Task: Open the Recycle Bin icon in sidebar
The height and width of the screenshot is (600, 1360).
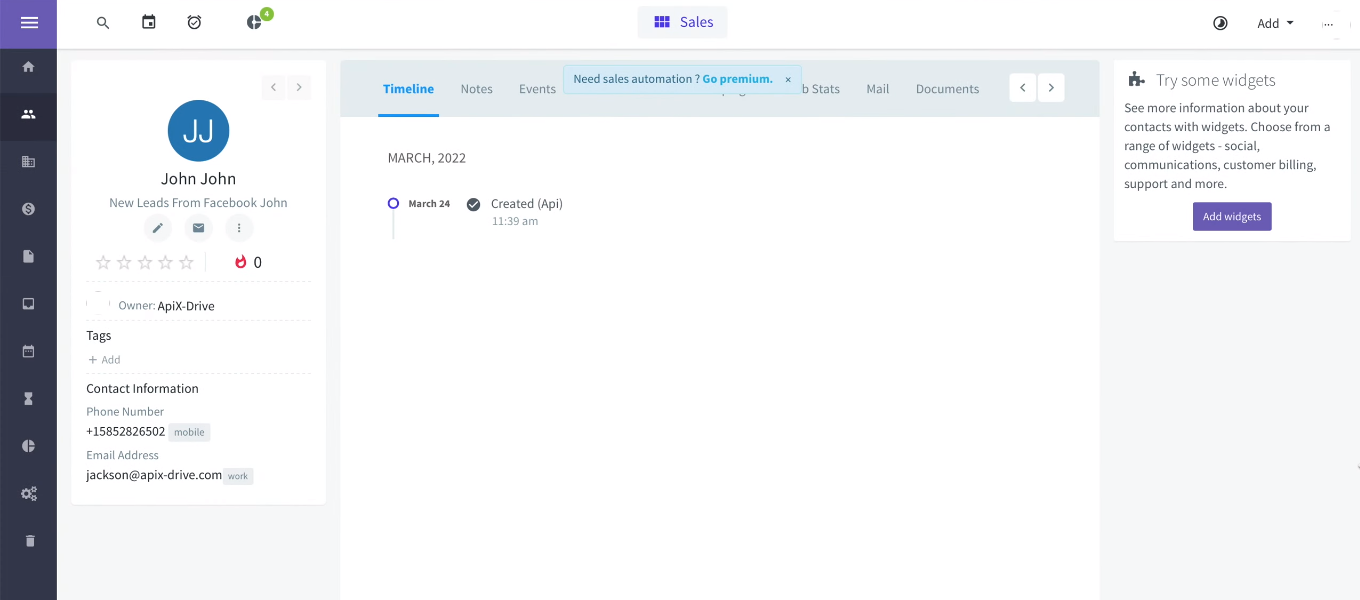Action: 28,540
